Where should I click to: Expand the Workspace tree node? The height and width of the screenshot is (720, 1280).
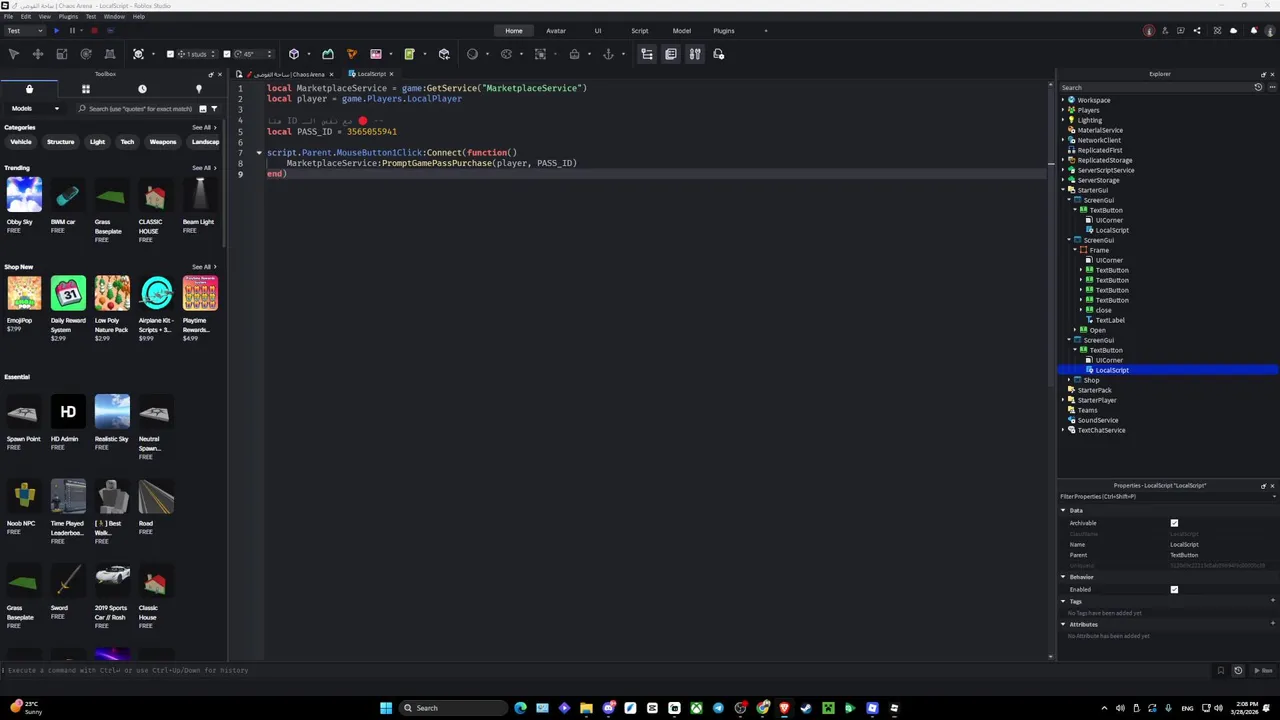point(1063,100)
